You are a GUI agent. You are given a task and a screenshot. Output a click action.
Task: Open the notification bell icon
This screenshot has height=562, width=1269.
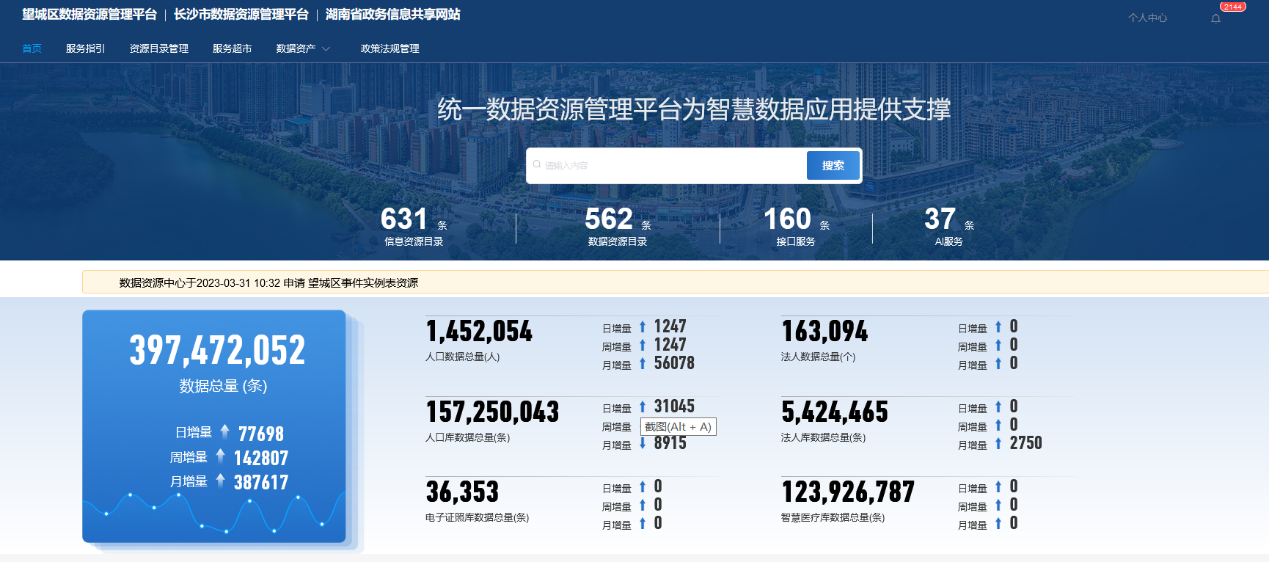tap(1216, 18)
